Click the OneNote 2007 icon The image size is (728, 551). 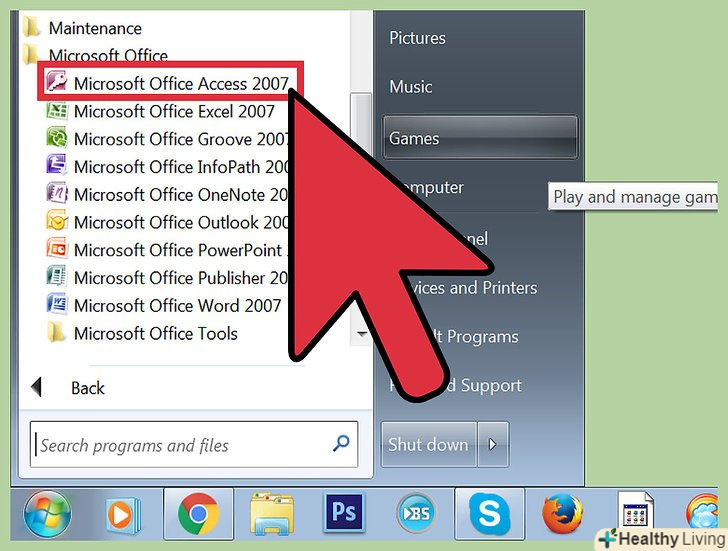(x=57, y=193)
